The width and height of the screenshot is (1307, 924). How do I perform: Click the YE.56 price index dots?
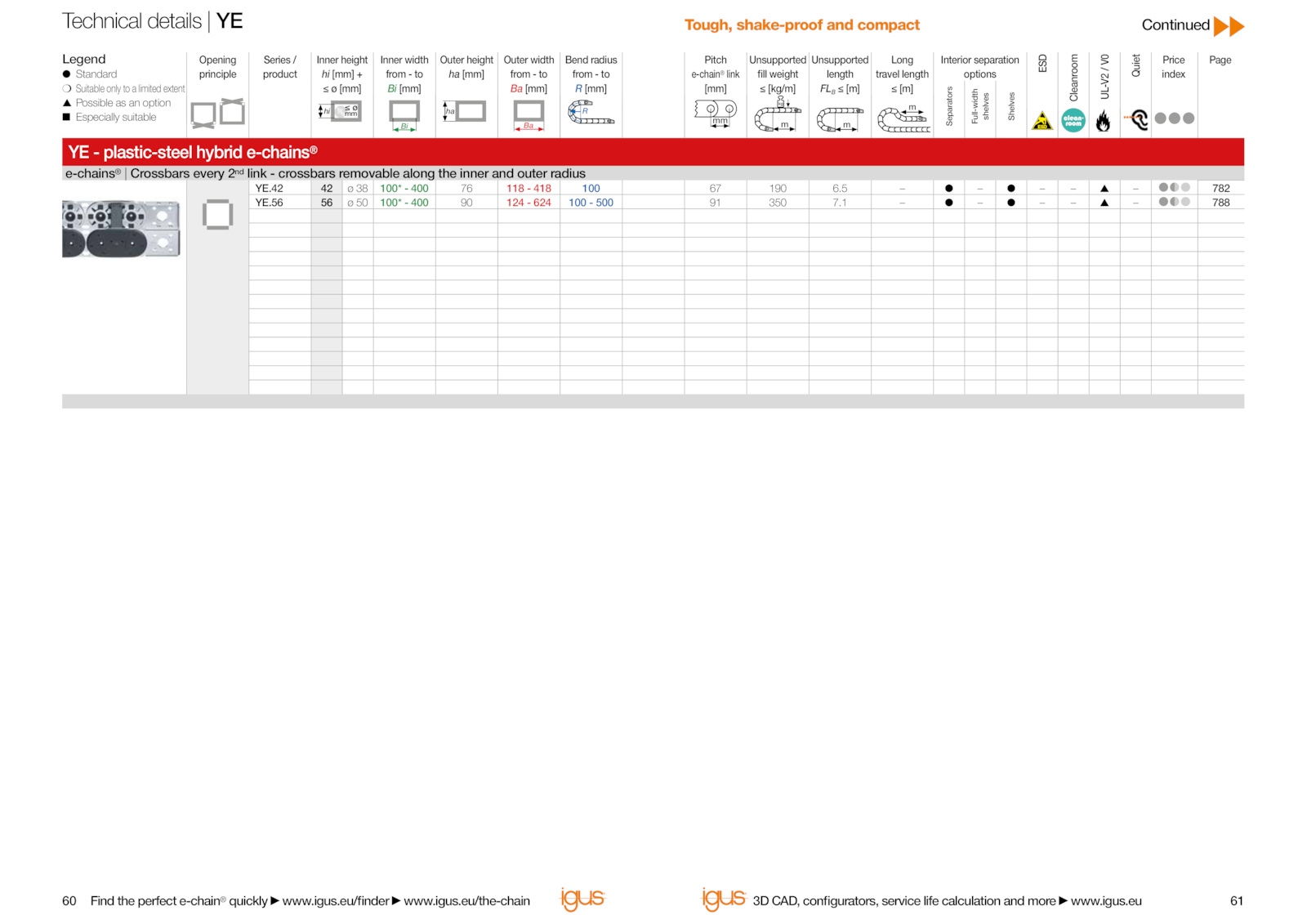pyautogui.click(x=1175, y=202)
